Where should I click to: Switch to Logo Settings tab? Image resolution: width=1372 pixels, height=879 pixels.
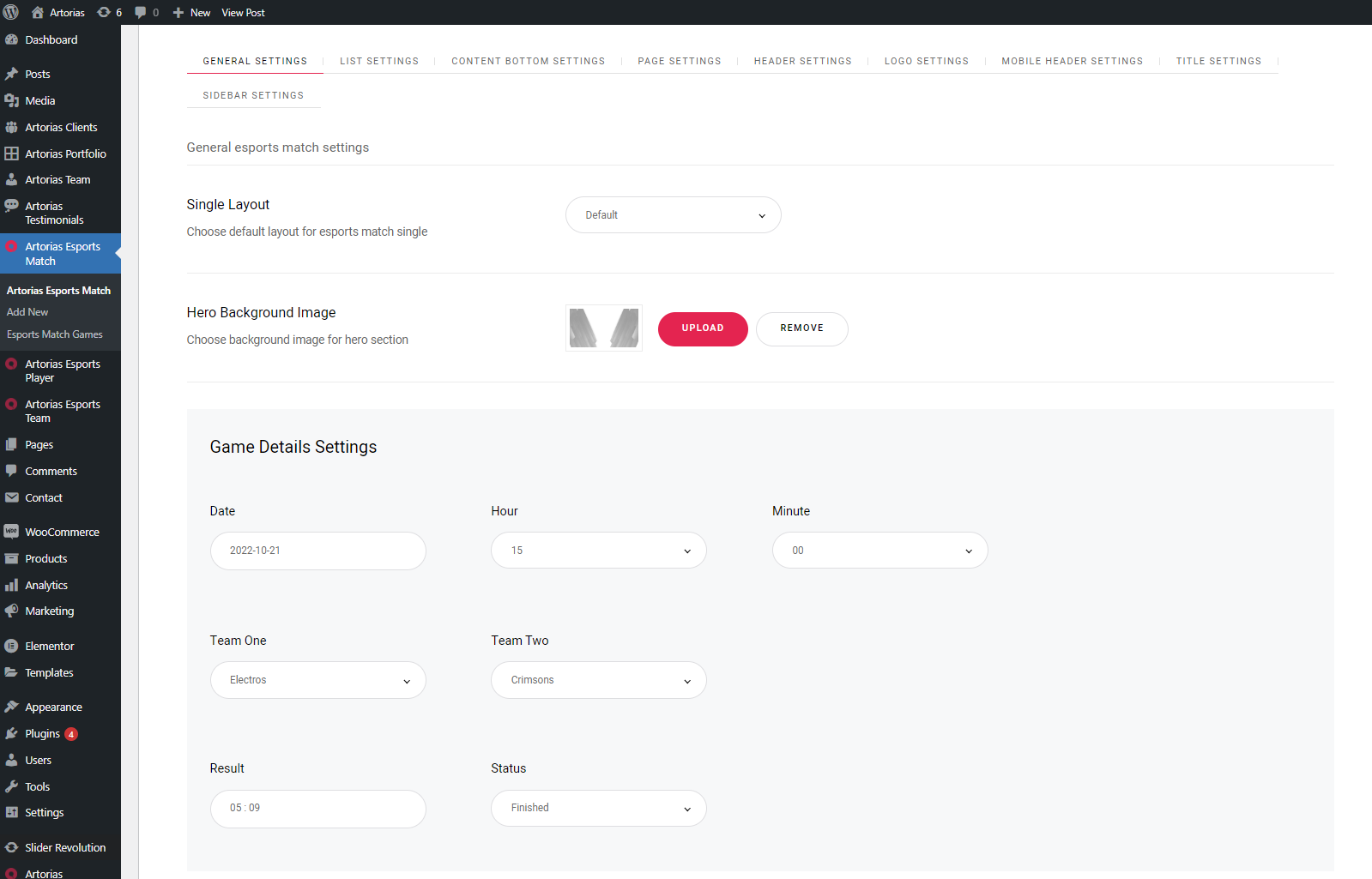click(x=927, y=61)
